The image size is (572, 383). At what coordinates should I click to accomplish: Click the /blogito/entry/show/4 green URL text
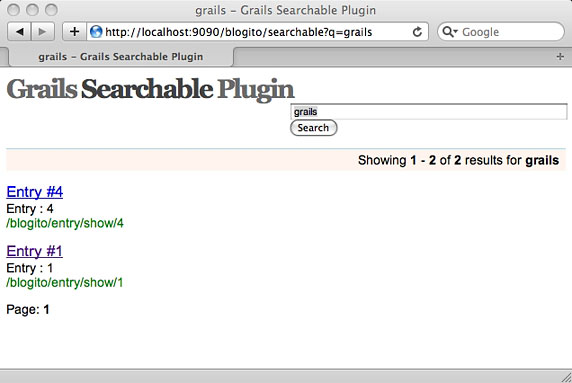click(x=65, y=223)
